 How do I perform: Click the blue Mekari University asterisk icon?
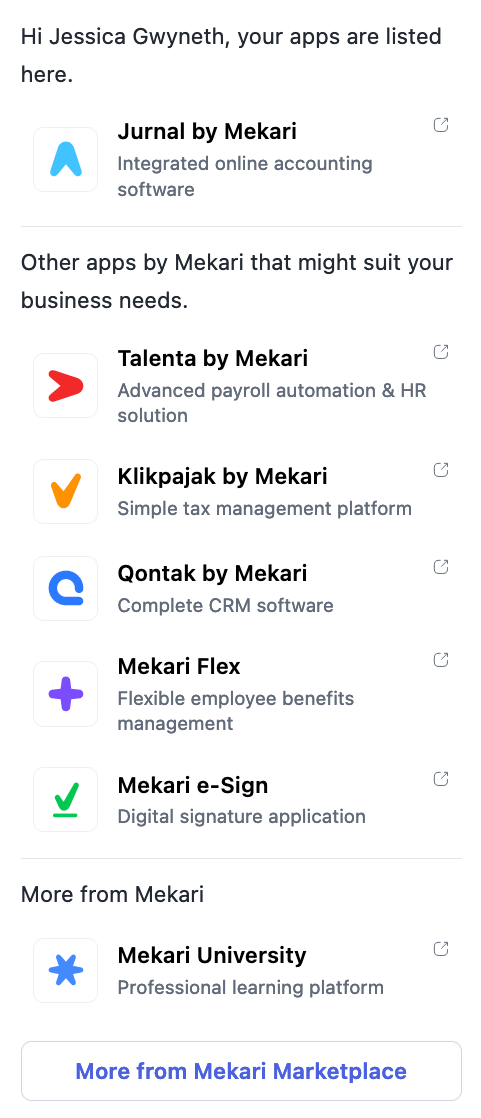coord(66,970)
